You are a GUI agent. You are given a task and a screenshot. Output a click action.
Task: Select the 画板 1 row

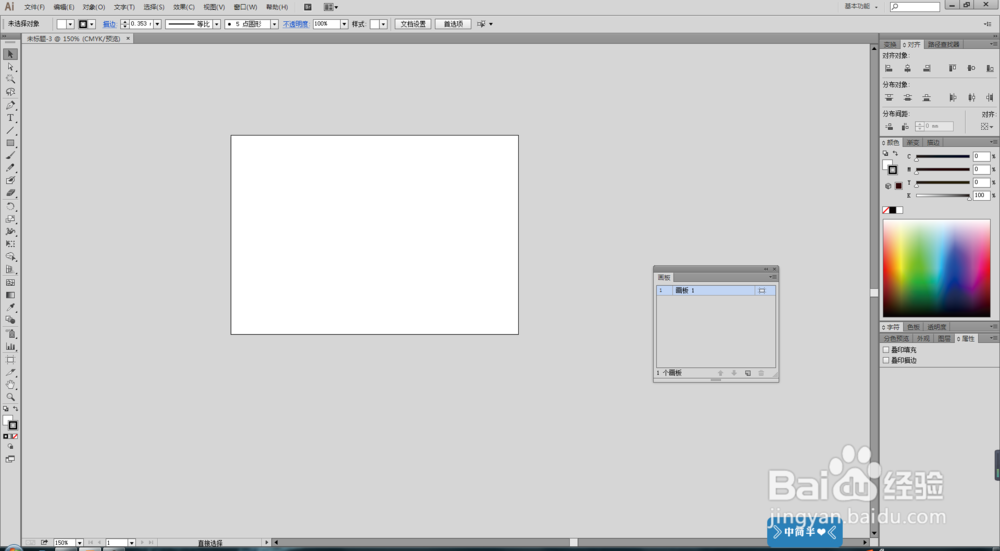point(716,290)
